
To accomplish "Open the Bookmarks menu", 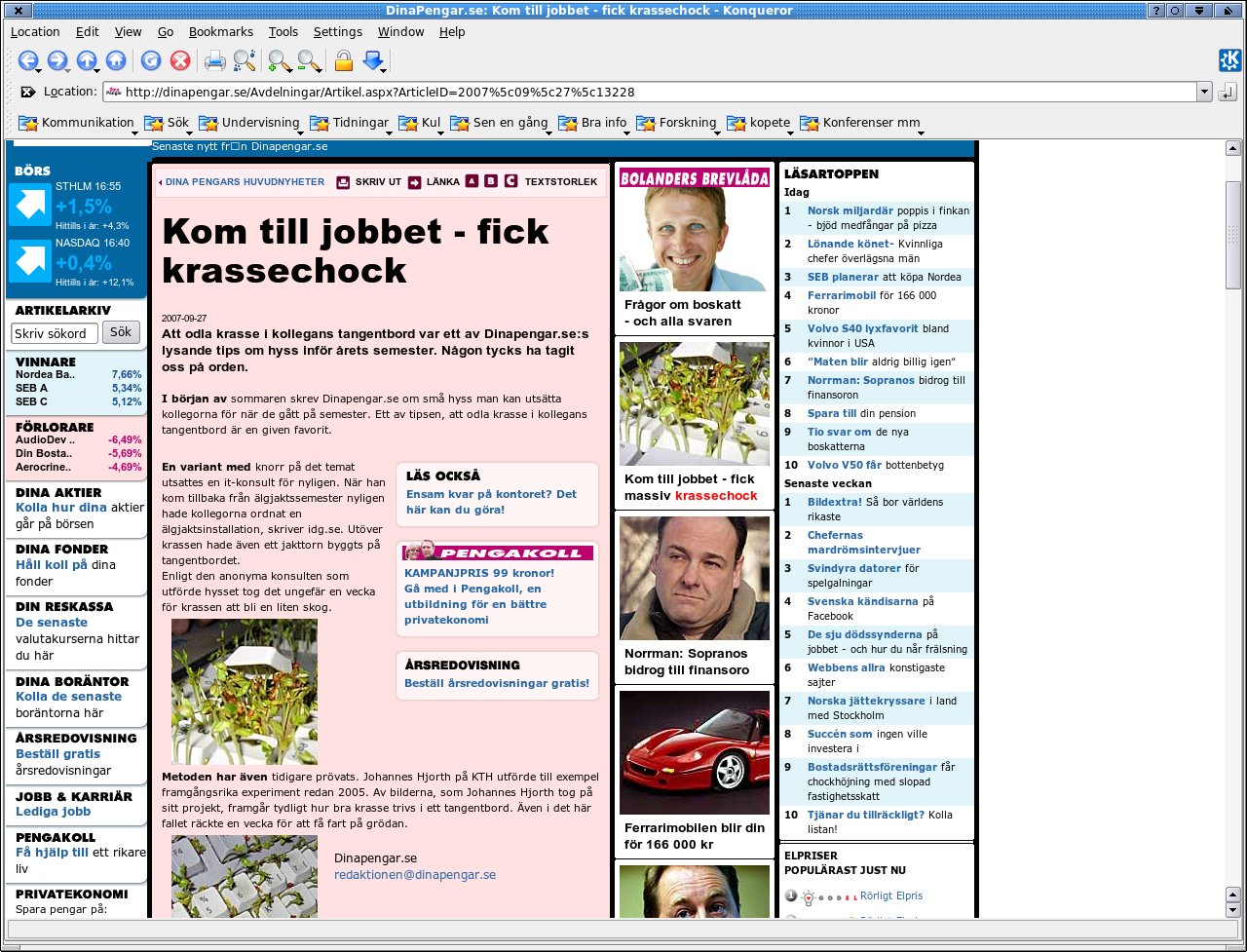I will click(220, 32).
